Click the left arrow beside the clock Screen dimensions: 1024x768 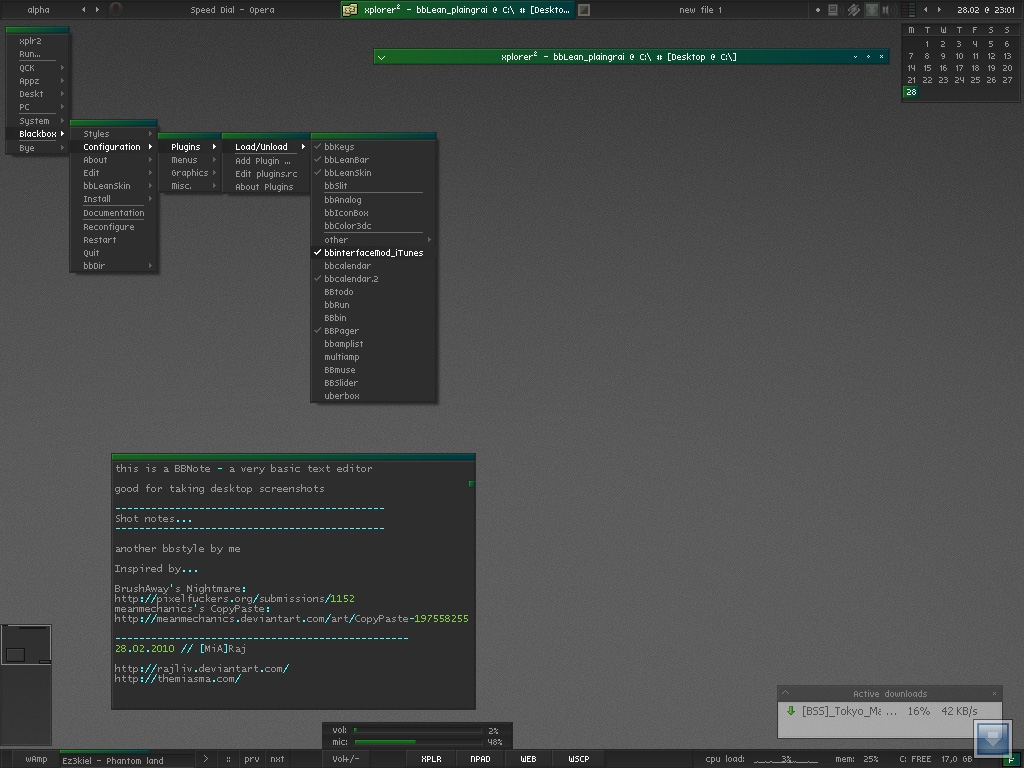point(925,10)
